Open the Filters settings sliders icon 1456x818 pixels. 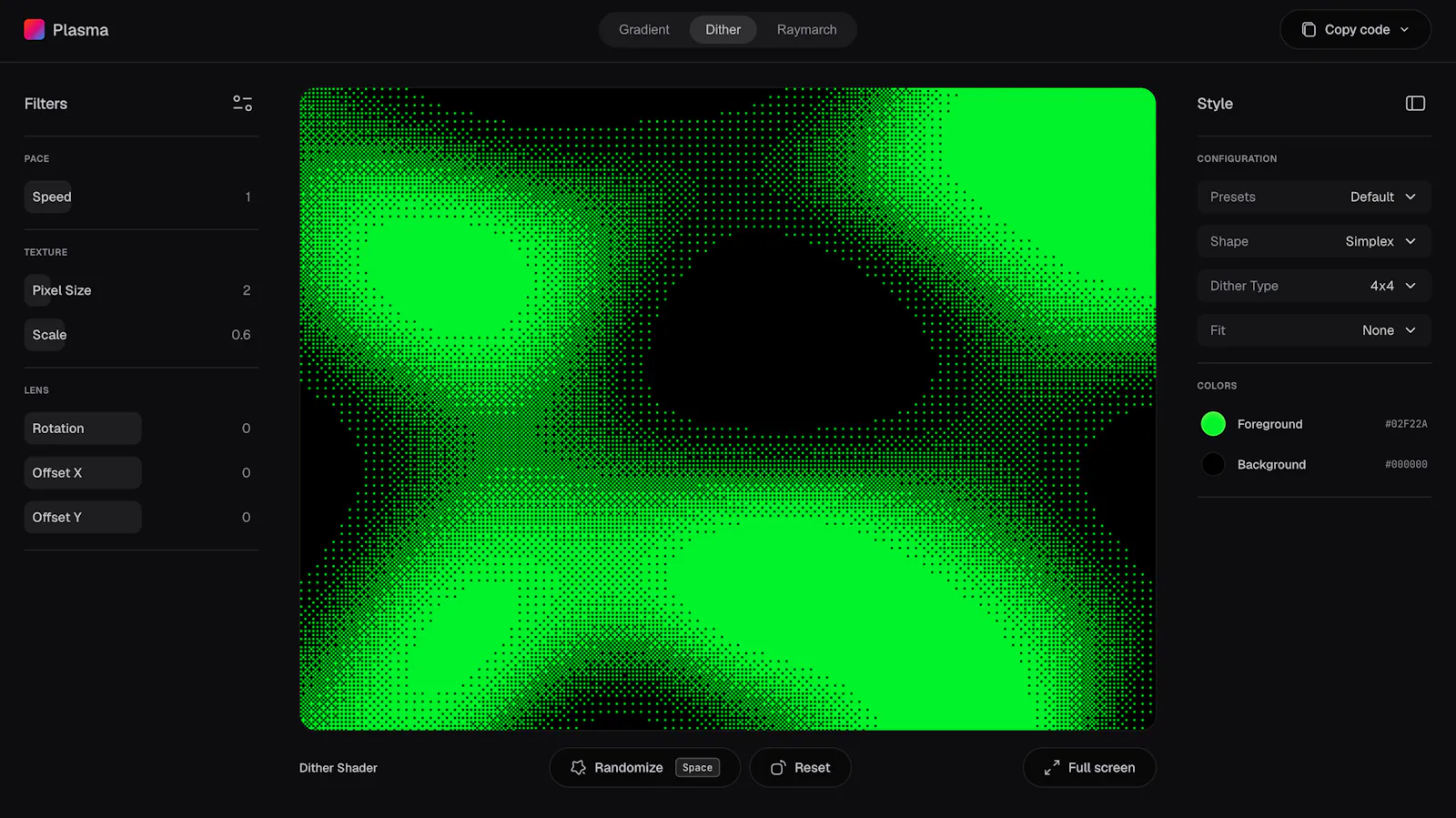(242, 104)
